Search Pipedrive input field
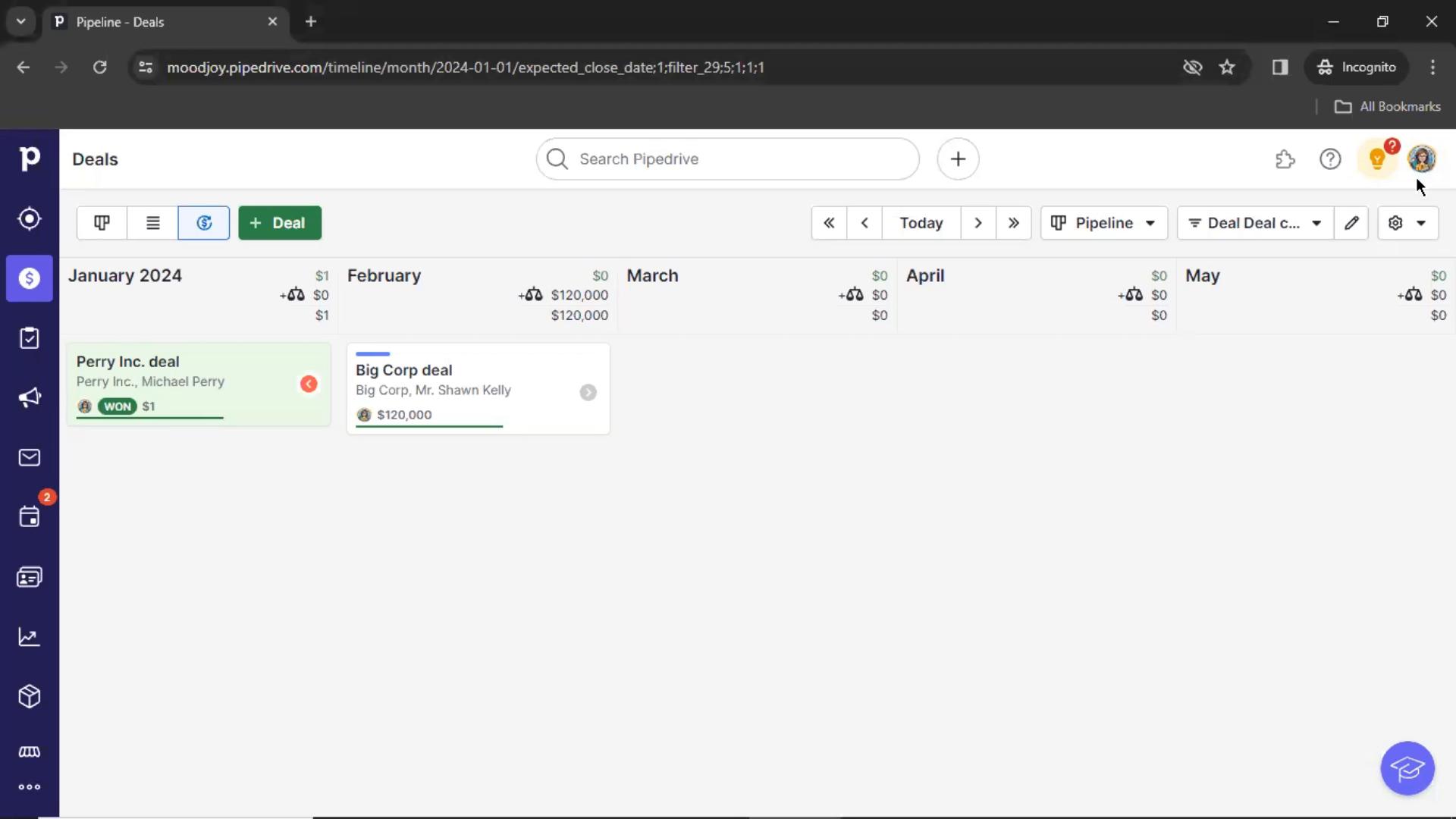This screenshot has height=819, width=1456. pos(728,158)
